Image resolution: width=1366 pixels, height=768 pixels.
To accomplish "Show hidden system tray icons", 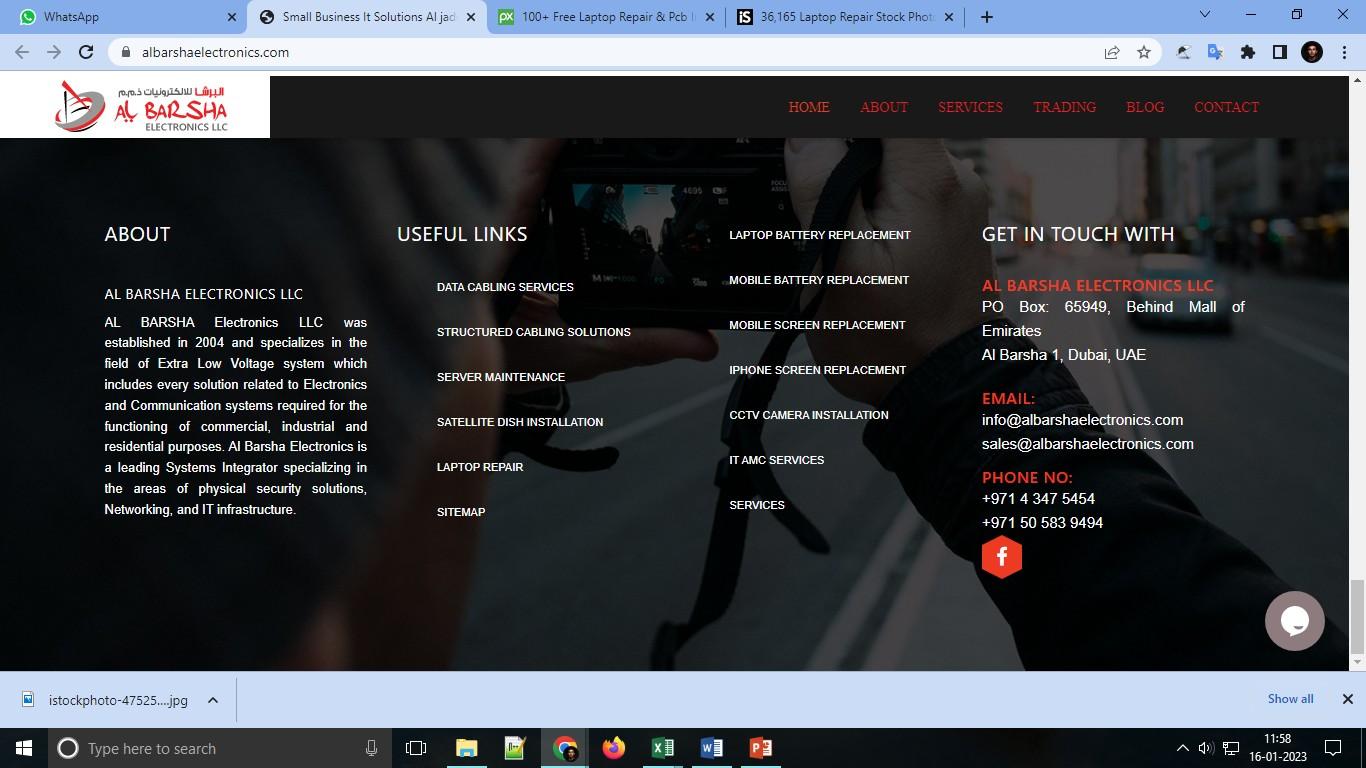I will coord(1182,748).
